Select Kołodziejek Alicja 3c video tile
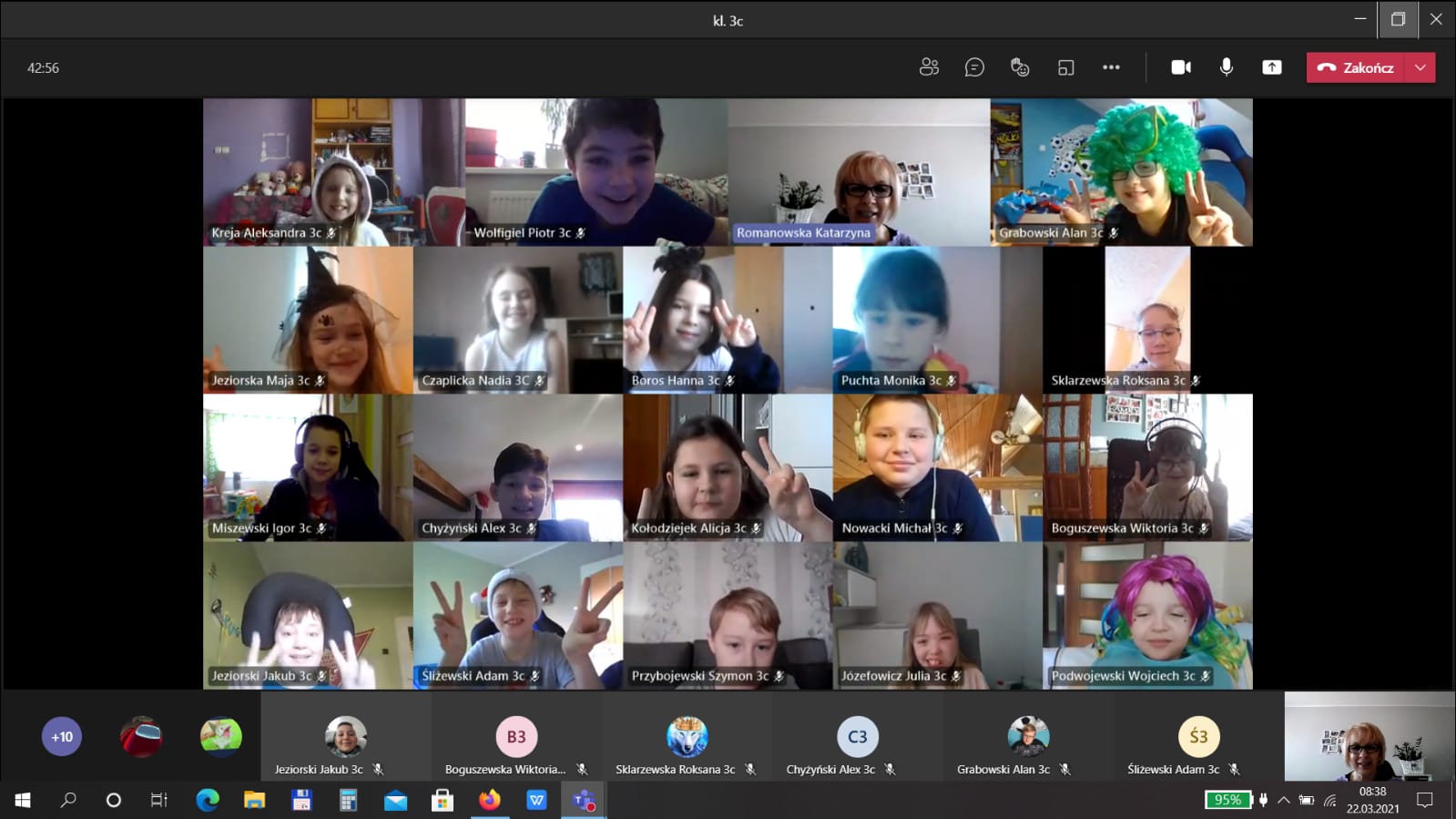This screenshot has height=819, width=1456. click(x=728, y=467)
